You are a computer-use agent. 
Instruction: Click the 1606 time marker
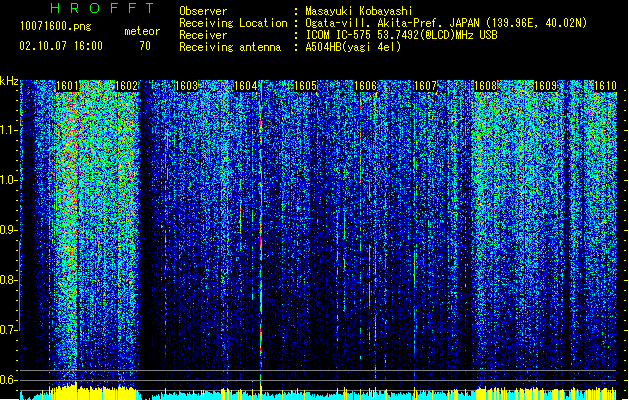tap(365, 86)
